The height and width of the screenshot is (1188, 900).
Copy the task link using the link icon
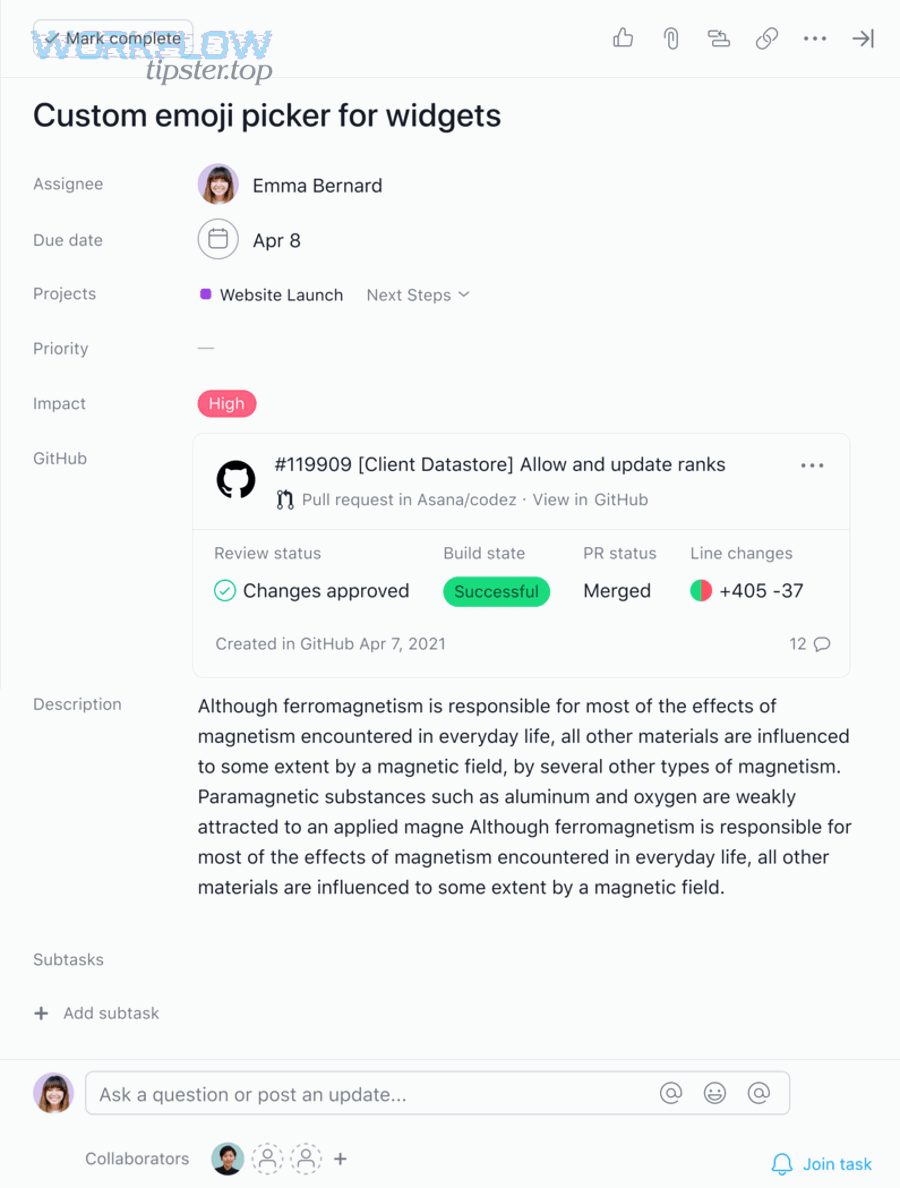point(766,38)
